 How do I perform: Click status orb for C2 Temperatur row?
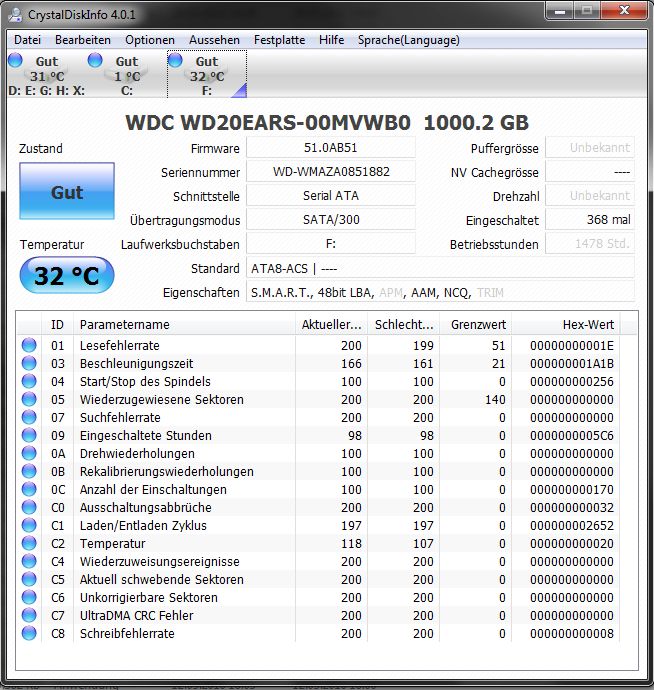click(x=29, y=543)
